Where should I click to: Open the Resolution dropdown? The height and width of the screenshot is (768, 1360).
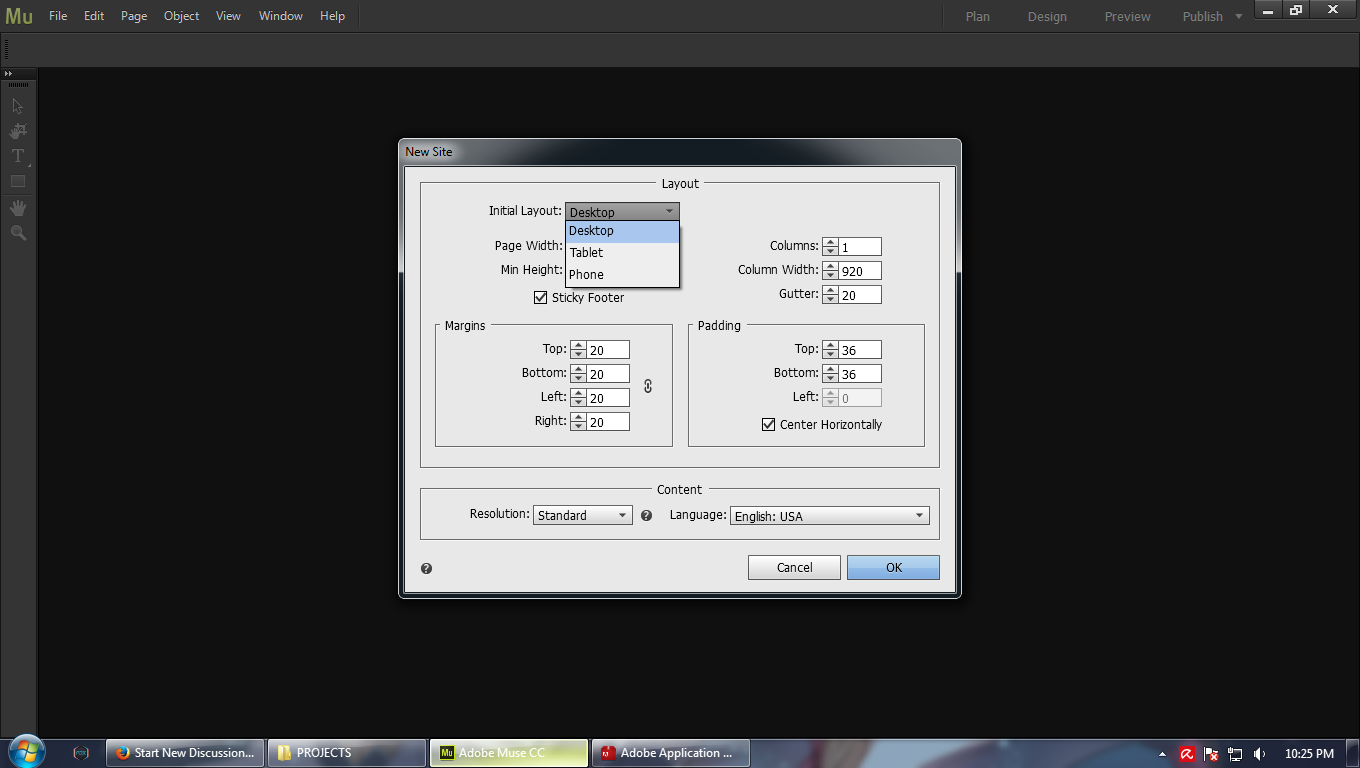click(x=583, y=516)
